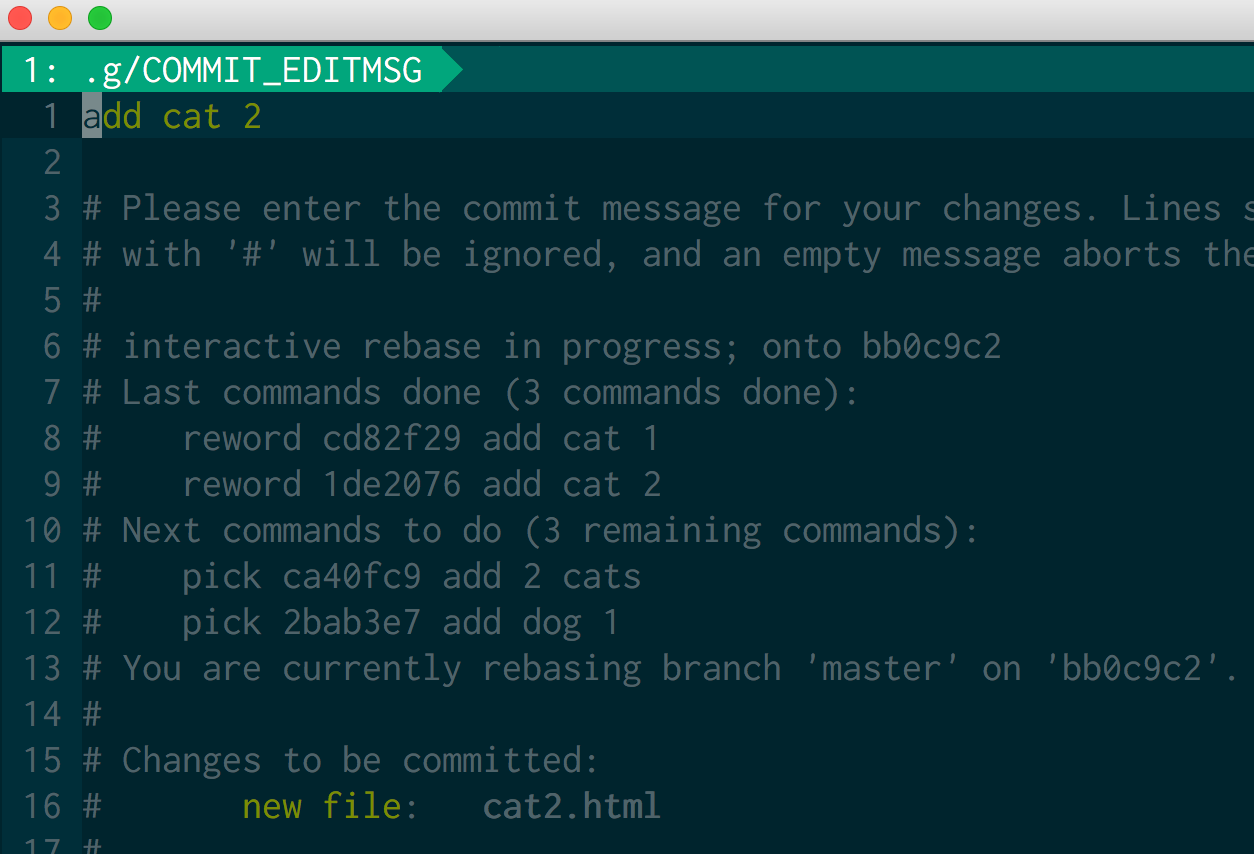Click the empty line 2 of the buffer
The width and height of the screenshot is (1254, 854).
coord(400,162)
